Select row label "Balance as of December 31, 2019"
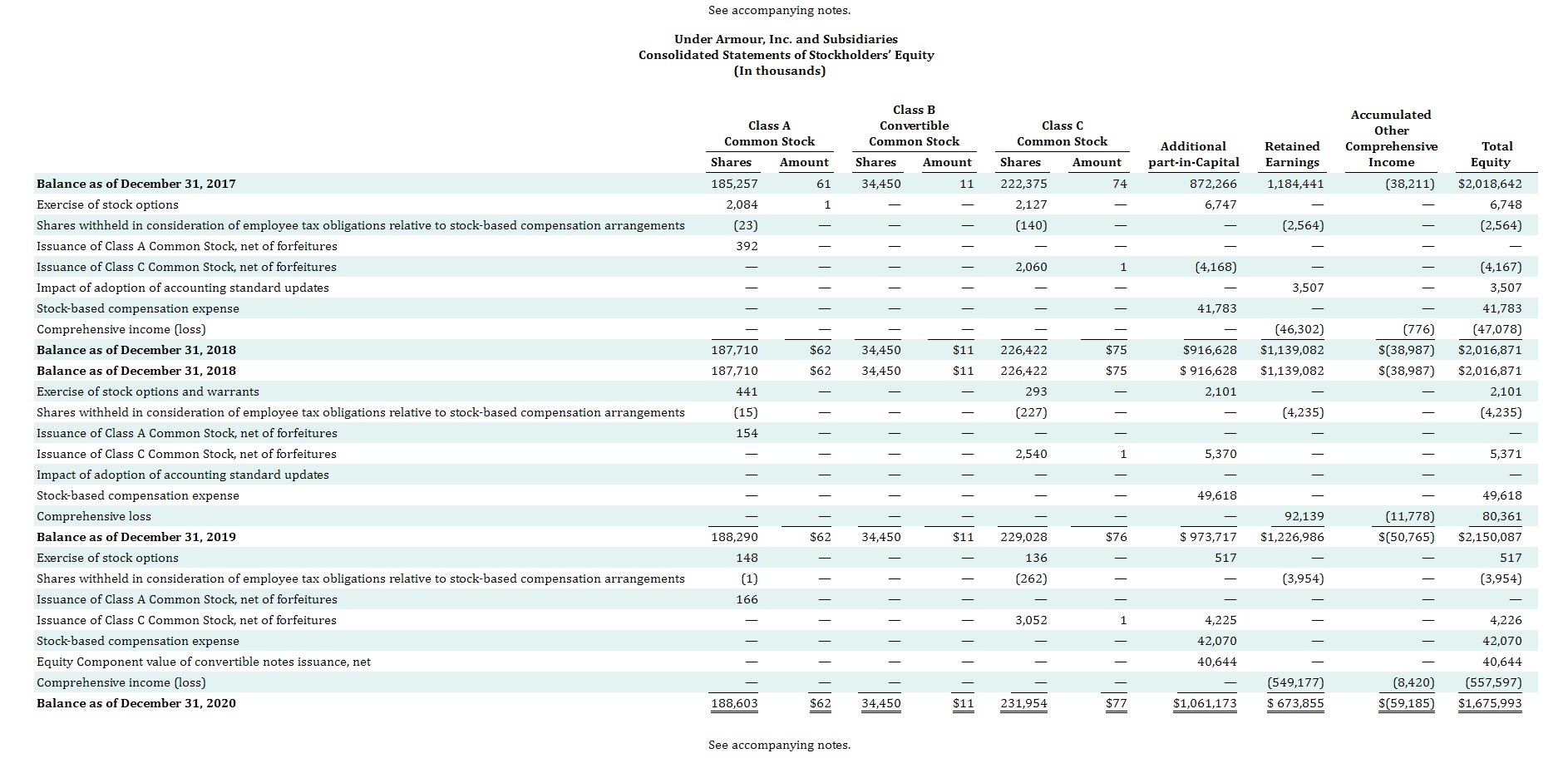The height and width of the screenshot is (763, 1568). 136,537
